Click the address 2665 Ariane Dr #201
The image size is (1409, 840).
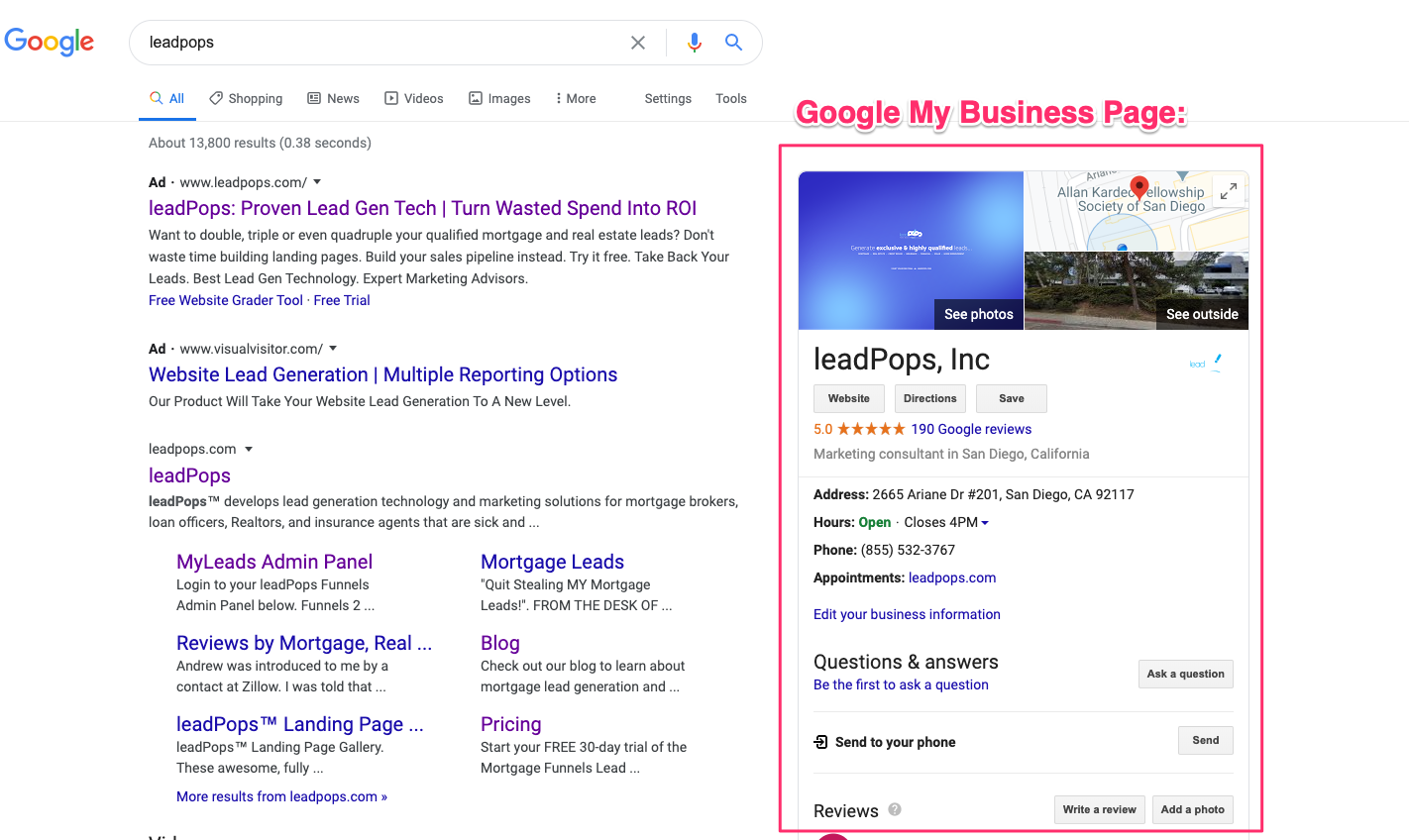[x=1003, y=494]
